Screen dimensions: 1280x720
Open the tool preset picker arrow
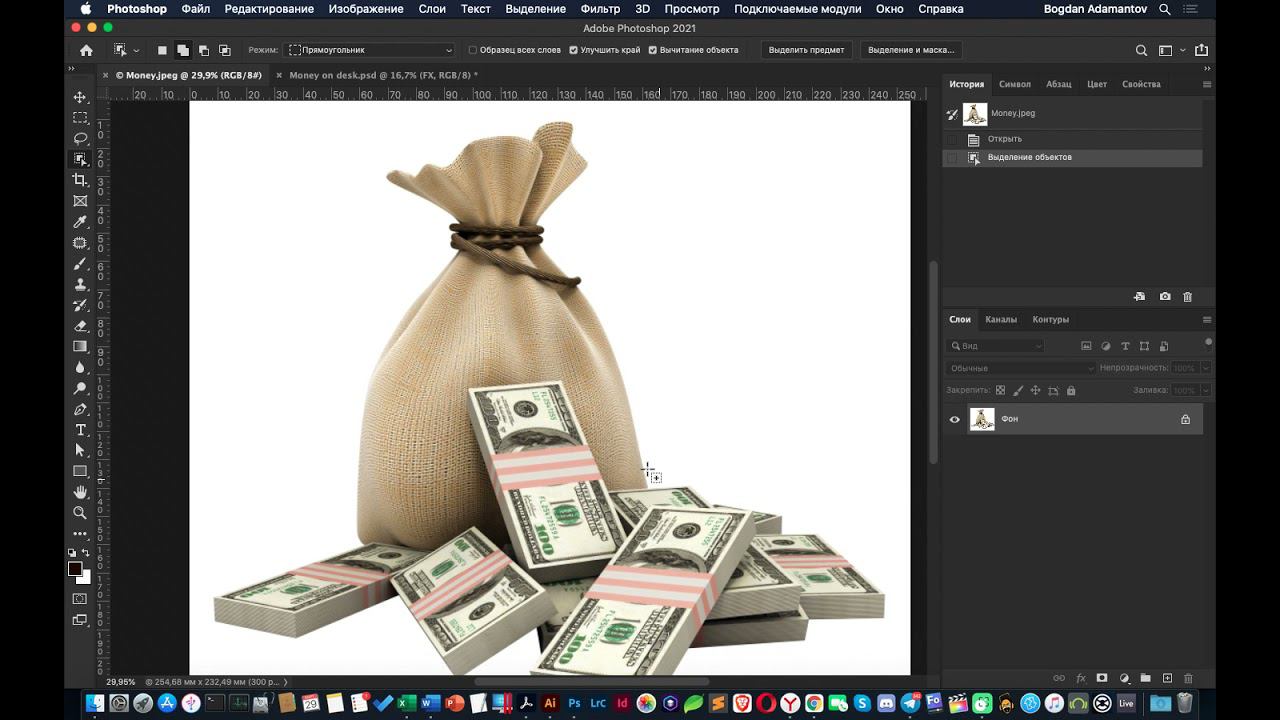click(136, 50)
